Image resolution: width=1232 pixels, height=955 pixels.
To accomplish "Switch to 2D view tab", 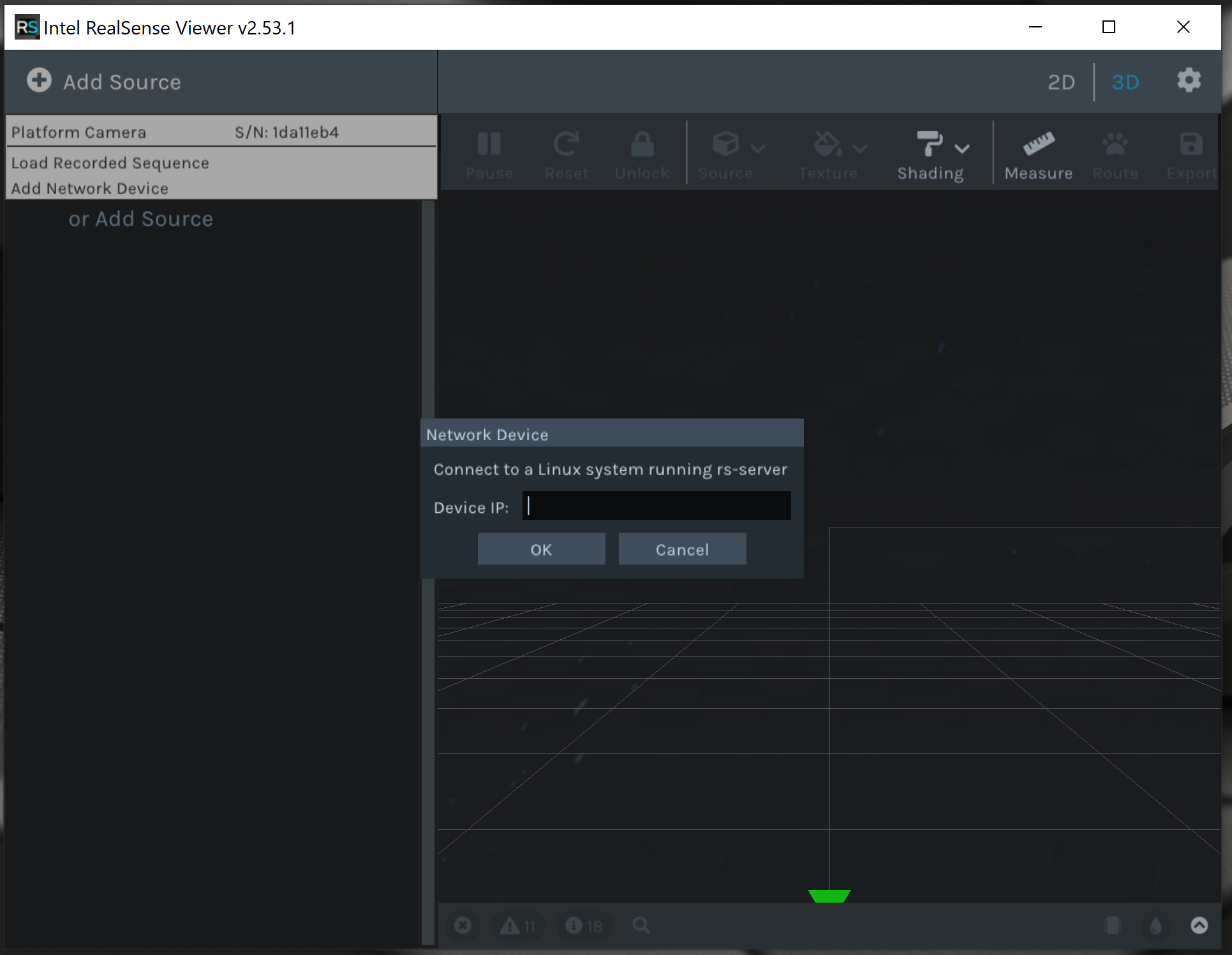I will pos(1061,82).
